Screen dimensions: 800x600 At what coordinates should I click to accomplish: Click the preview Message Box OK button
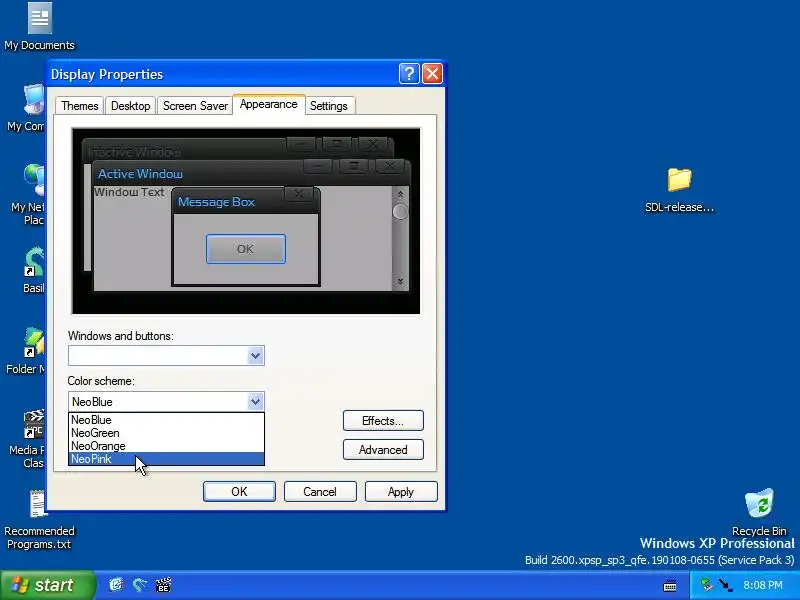pos(245,249)
